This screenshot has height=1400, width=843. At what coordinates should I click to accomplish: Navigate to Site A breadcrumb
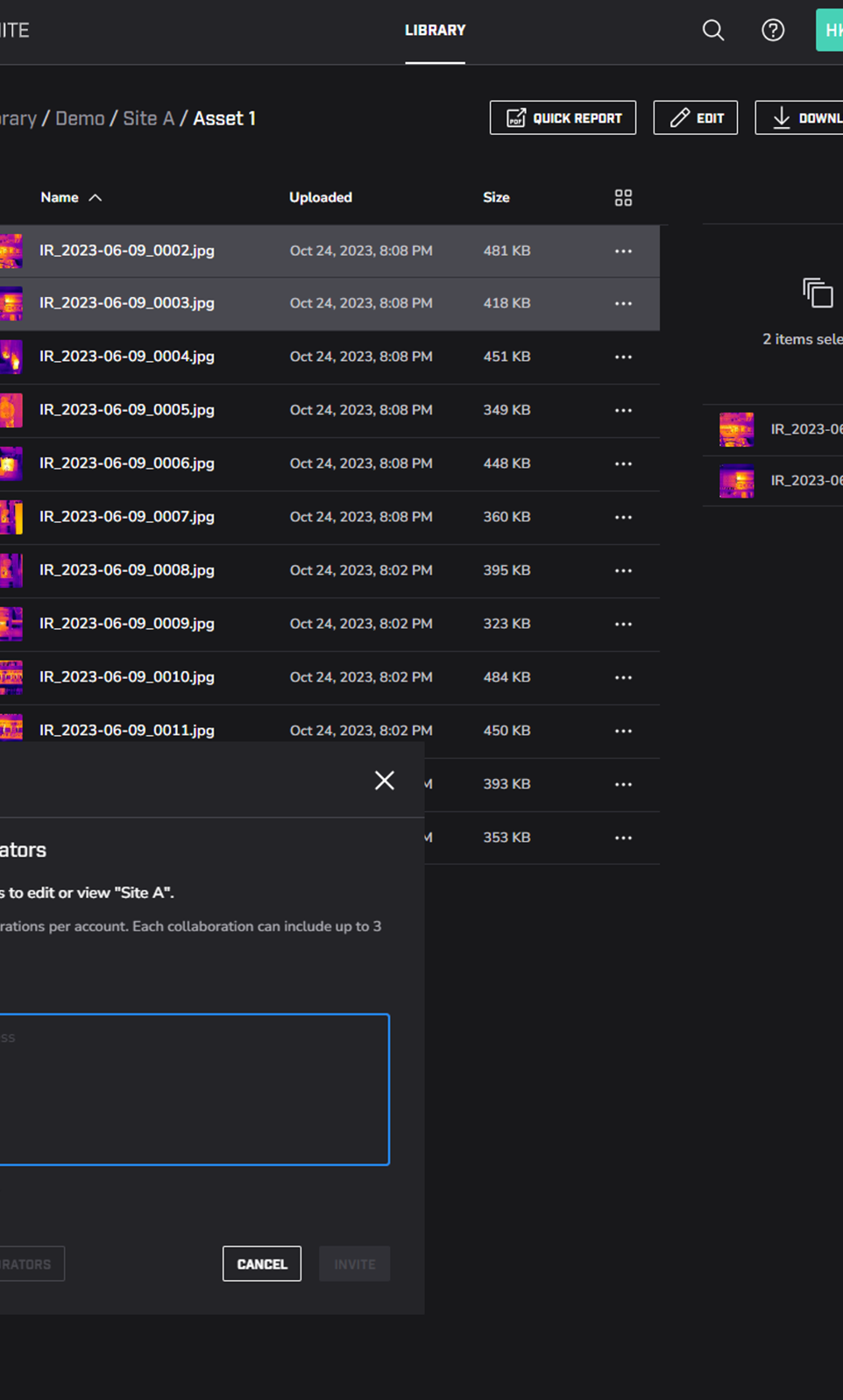pos(148,118)
